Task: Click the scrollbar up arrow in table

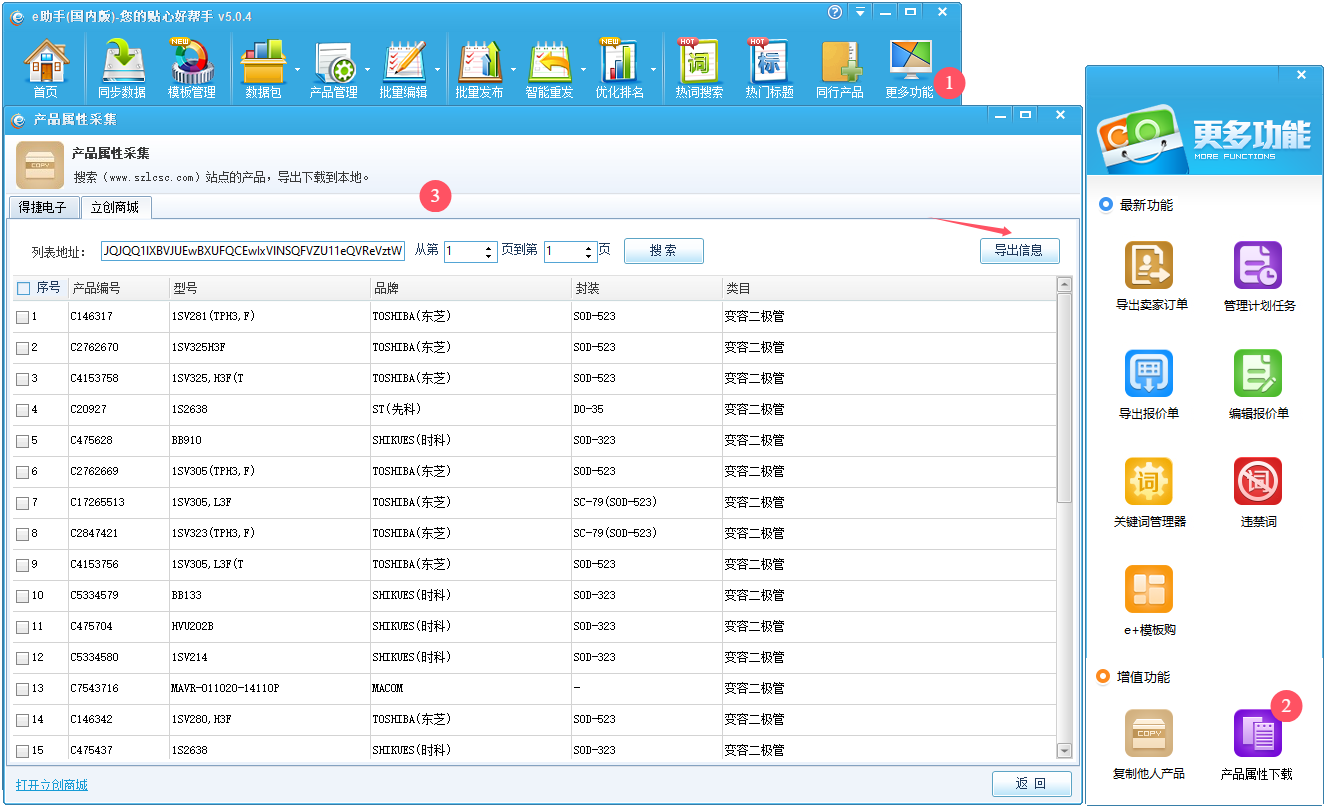Action: pyautogui.click(x=1064, y=286)
